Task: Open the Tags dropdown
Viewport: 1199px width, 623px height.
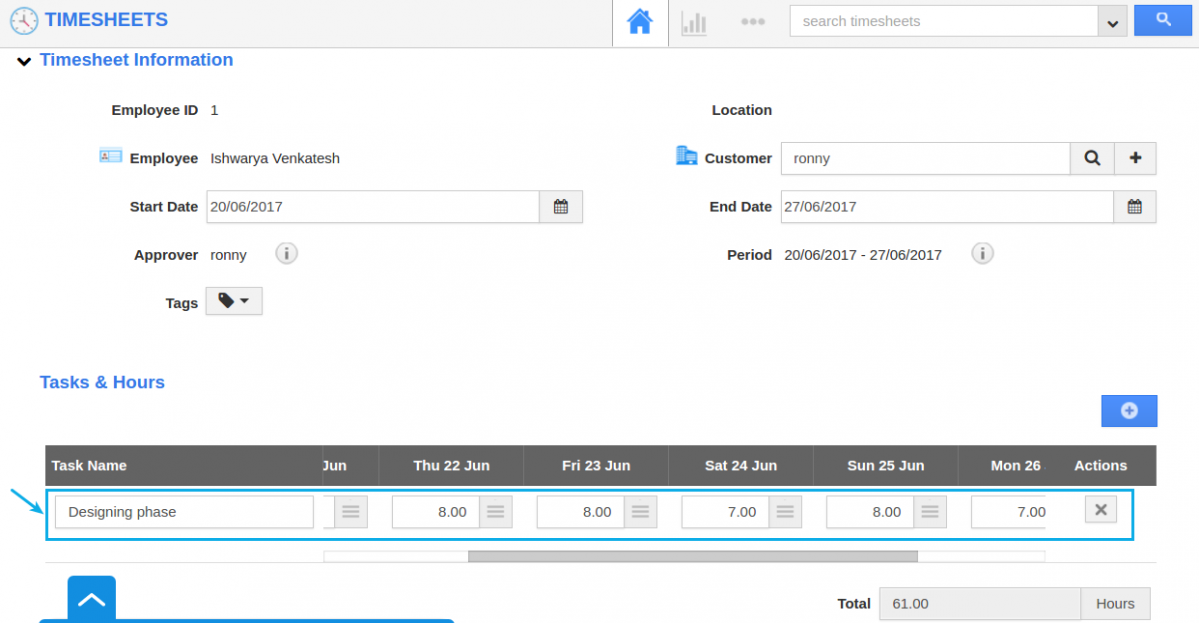Action: click(x=233, y=300)
